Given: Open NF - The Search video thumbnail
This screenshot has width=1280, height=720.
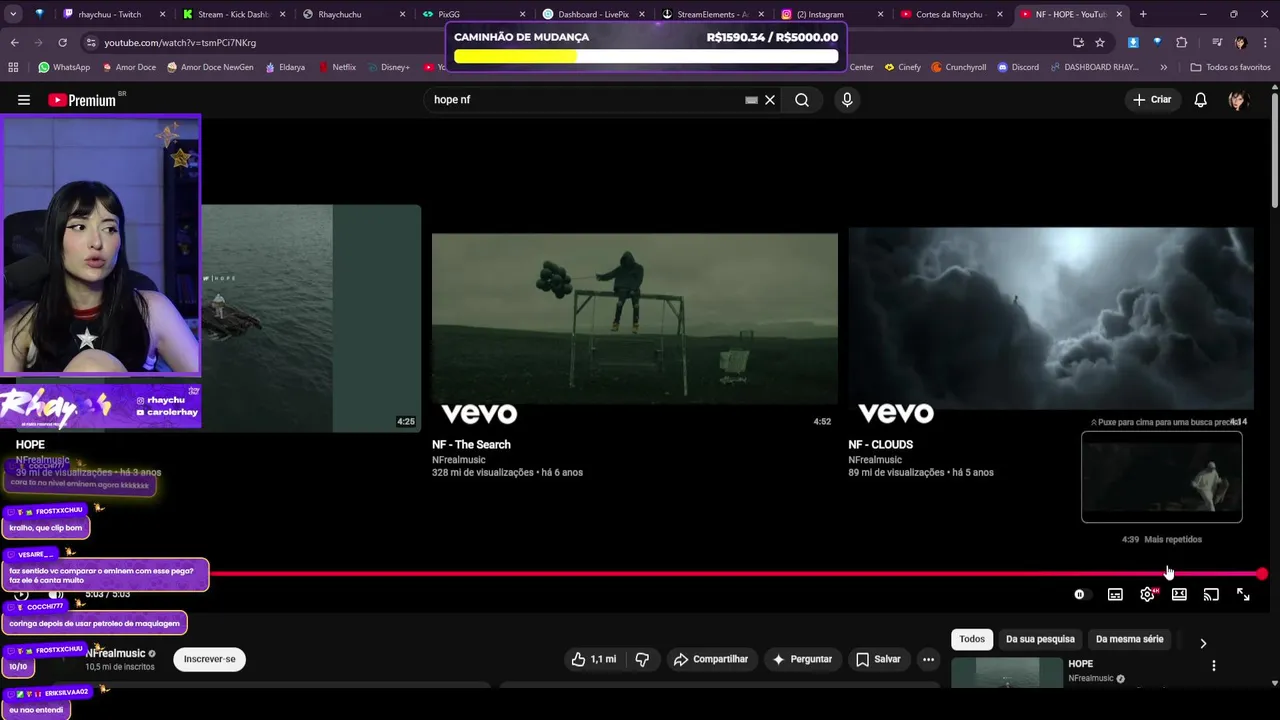Looking at the screenshot, I should pos(635,318).
